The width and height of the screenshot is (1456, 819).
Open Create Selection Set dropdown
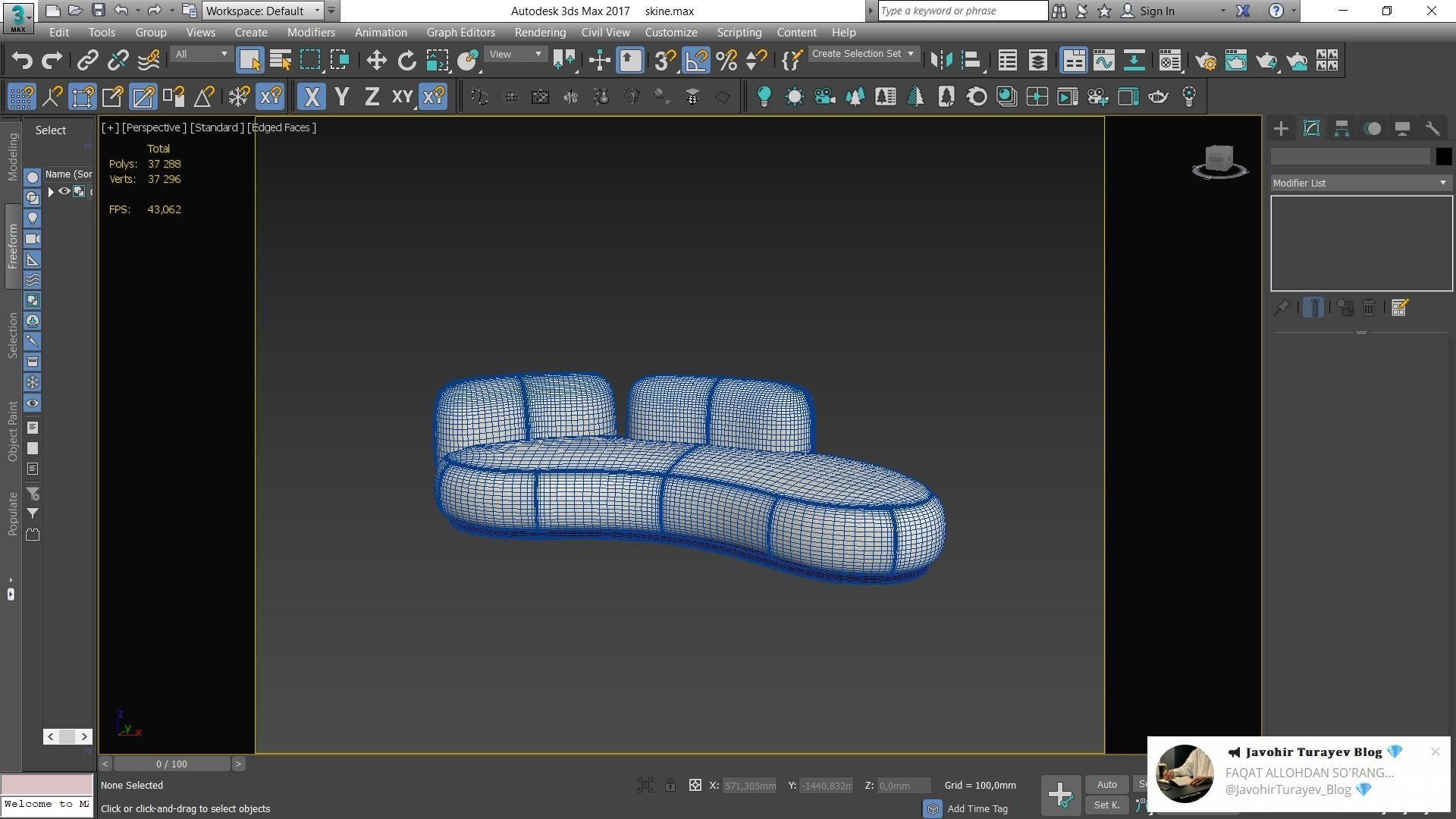(863, 54)
